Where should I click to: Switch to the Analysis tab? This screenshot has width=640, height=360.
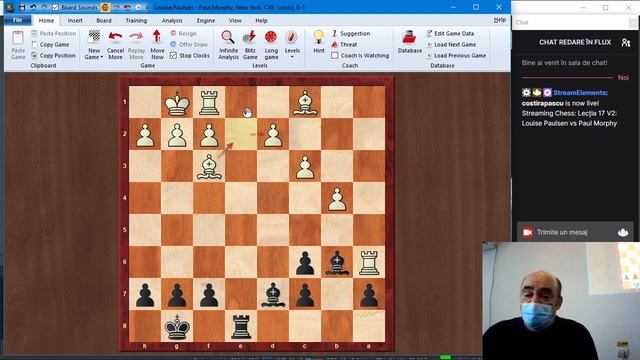point(172,20)
